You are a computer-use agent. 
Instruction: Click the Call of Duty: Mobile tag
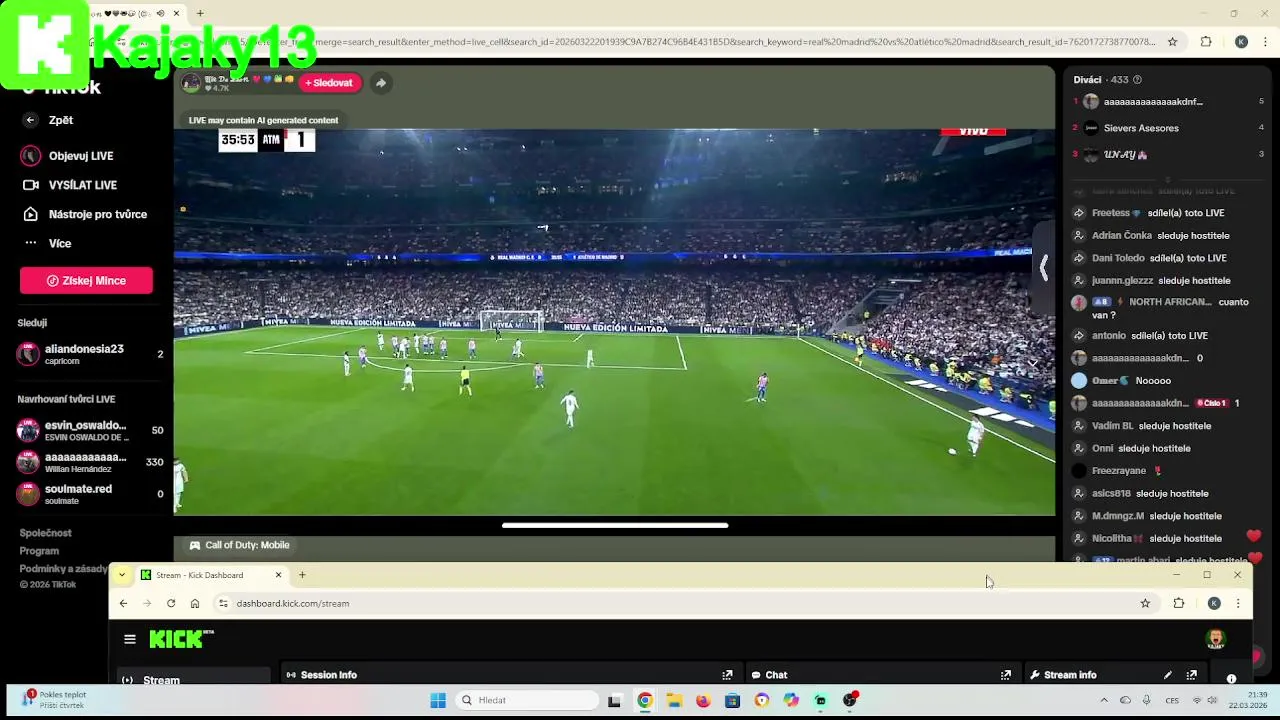239,545
